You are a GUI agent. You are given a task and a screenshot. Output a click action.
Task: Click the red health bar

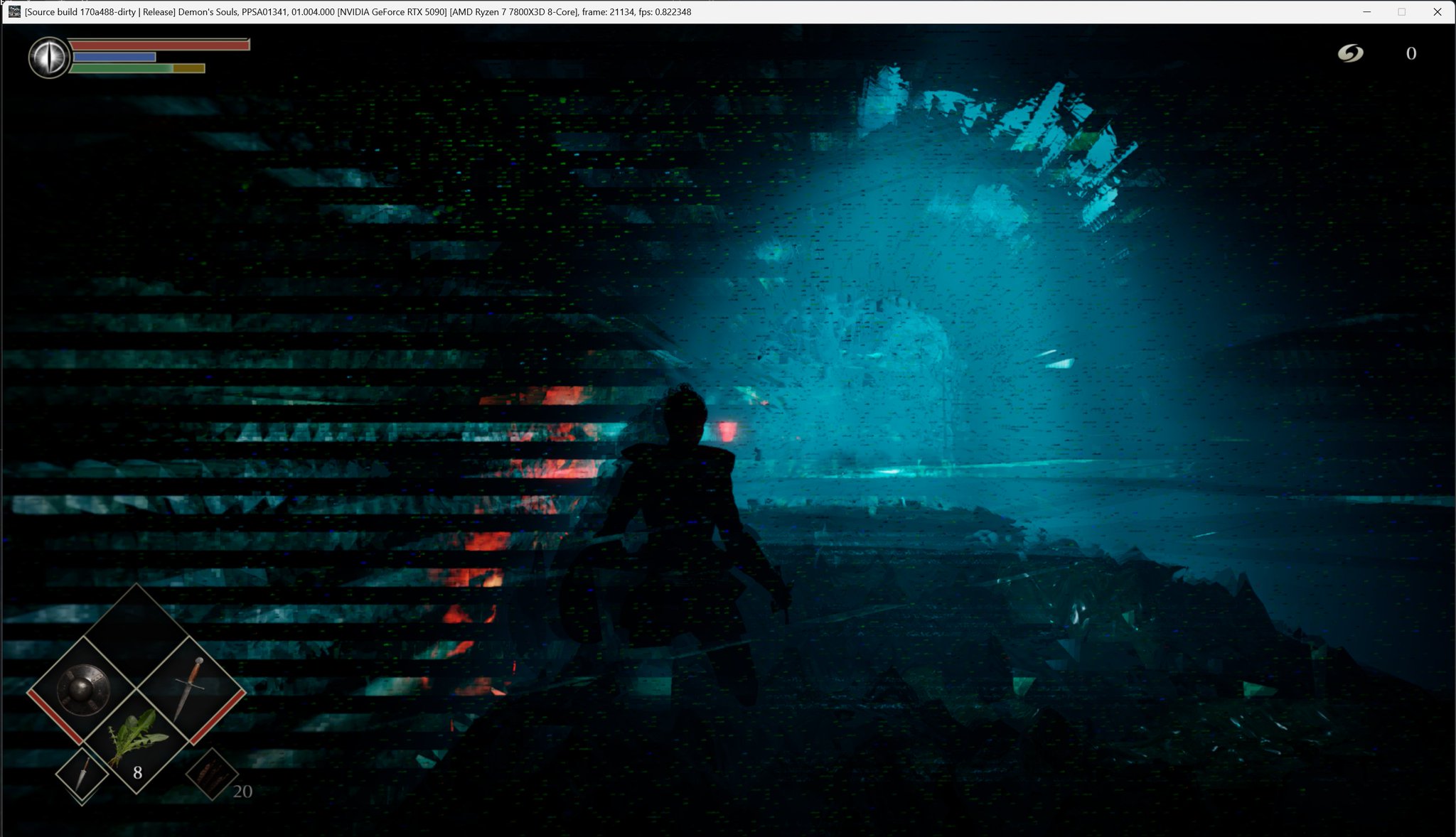click(159, 45)
